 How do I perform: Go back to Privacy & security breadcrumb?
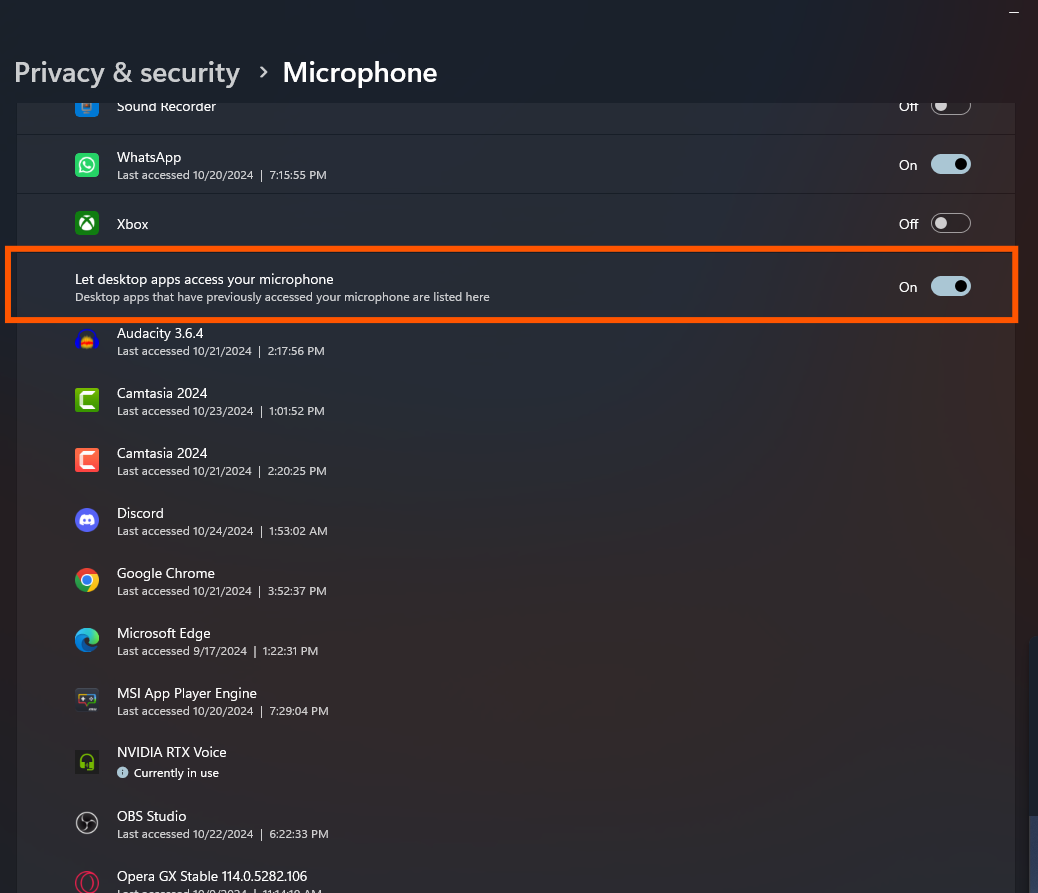(127, 73)
